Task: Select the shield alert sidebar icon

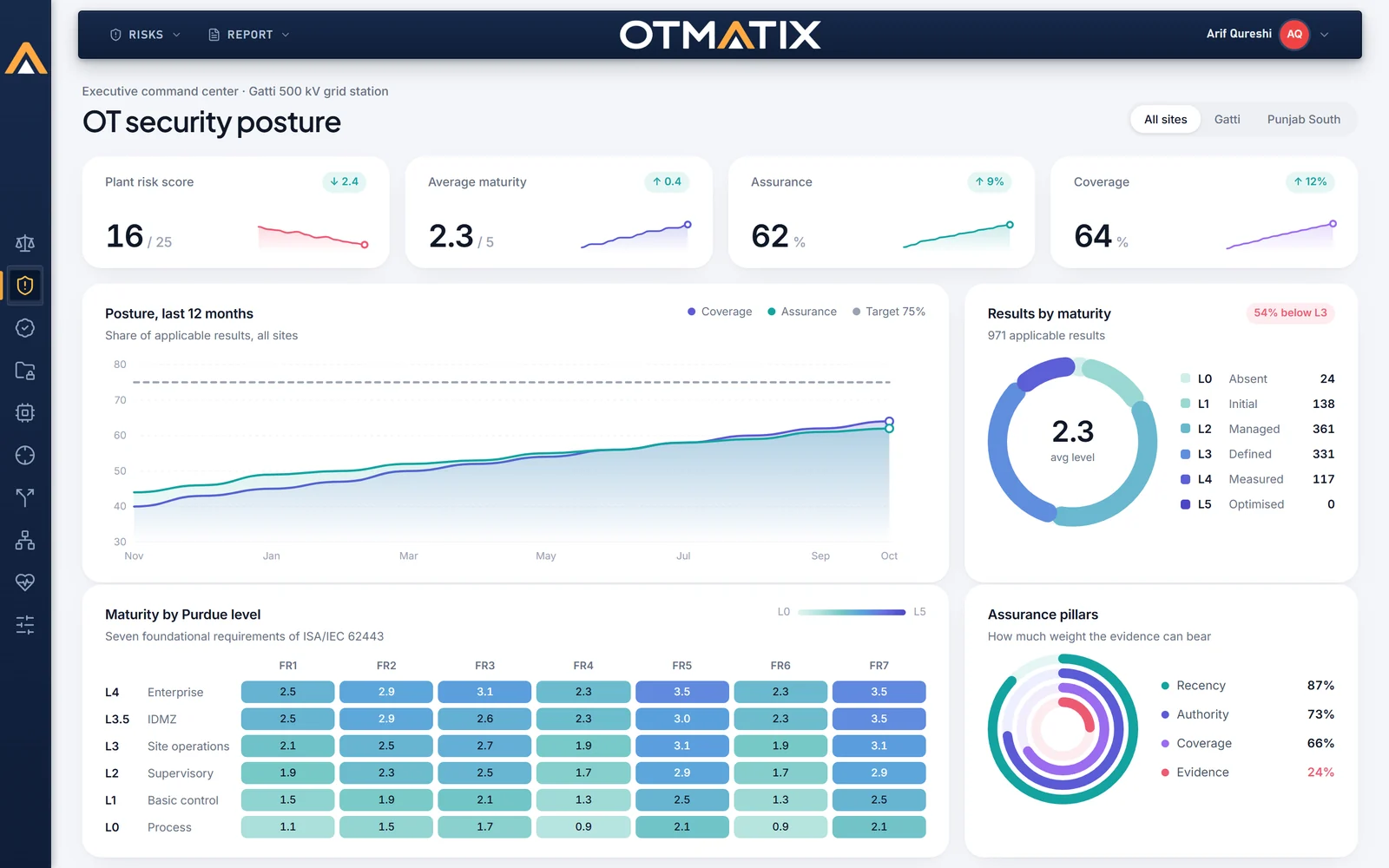Action: coord(25,285)
